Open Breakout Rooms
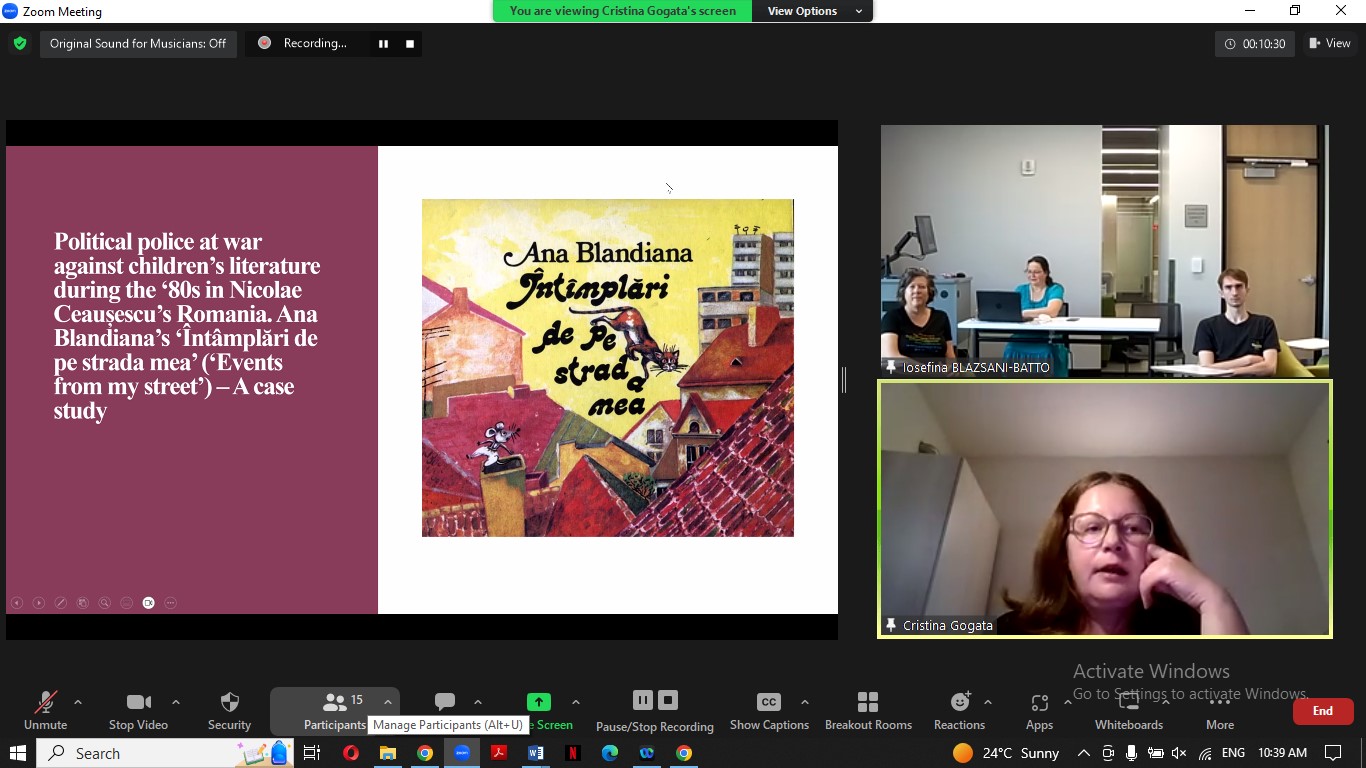Image resolution: width=1366 pixels, height=768 pixels. coord(868,711)
